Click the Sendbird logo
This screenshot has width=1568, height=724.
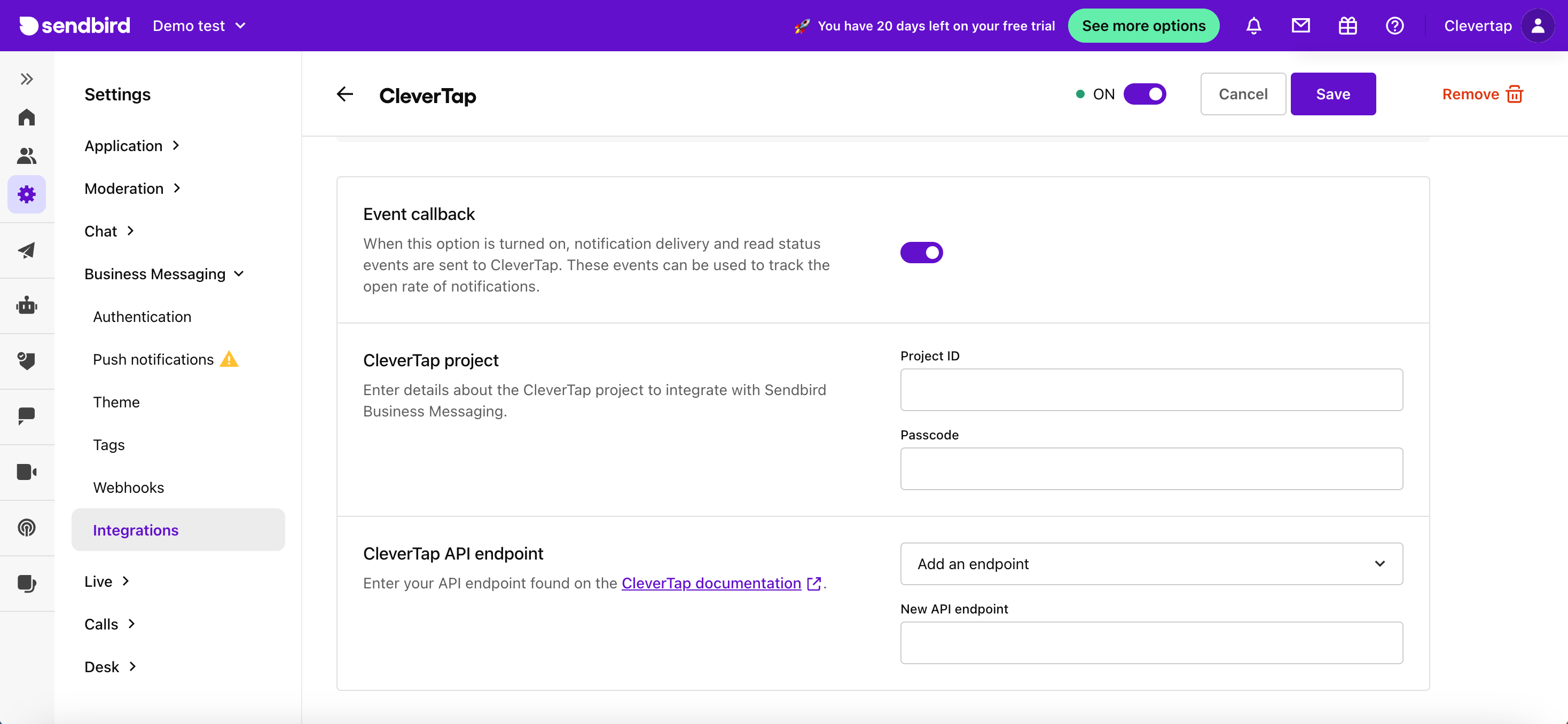[x=74, y=26]
